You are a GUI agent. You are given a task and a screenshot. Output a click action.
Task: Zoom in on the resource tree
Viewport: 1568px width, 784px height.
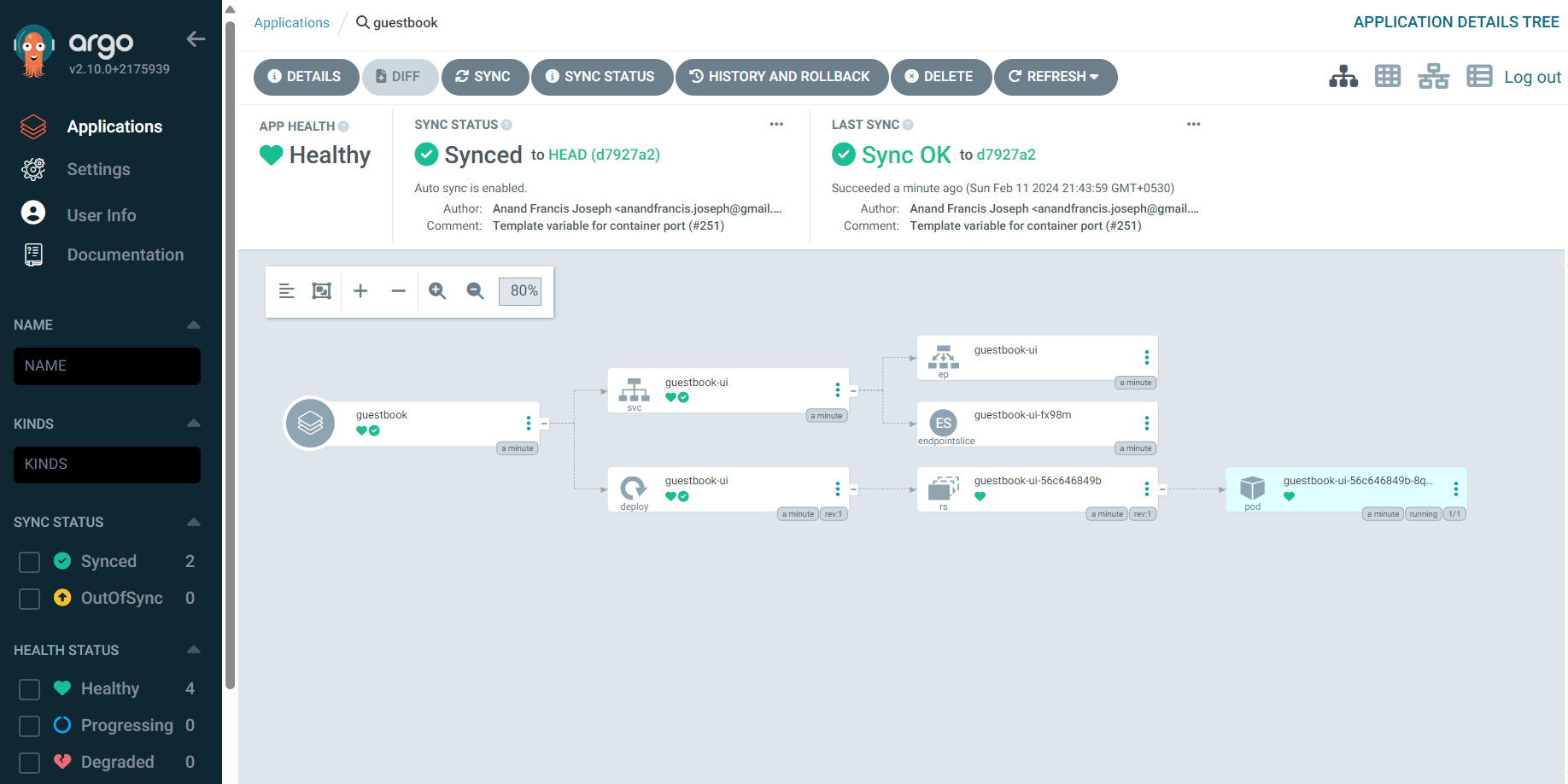437,291
